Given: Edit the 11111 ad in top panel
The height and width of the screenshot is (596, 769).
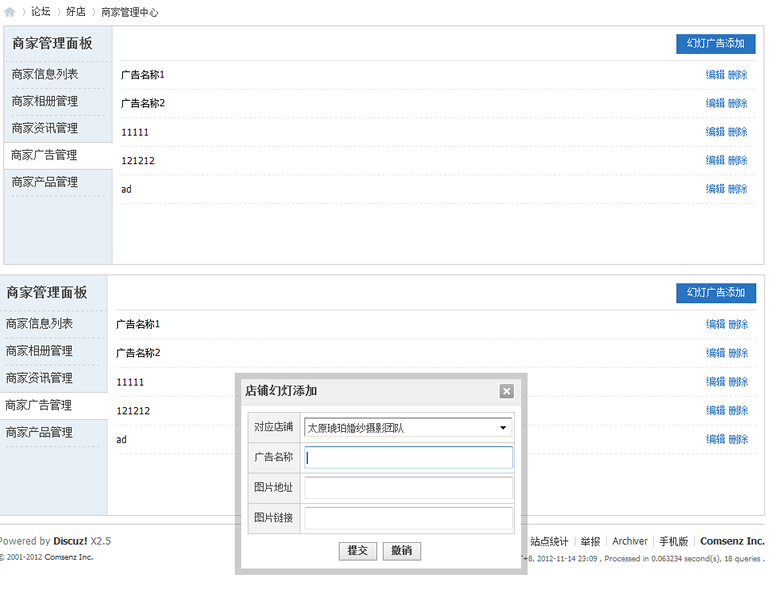Looking at the screenshot, I should 715,131.
